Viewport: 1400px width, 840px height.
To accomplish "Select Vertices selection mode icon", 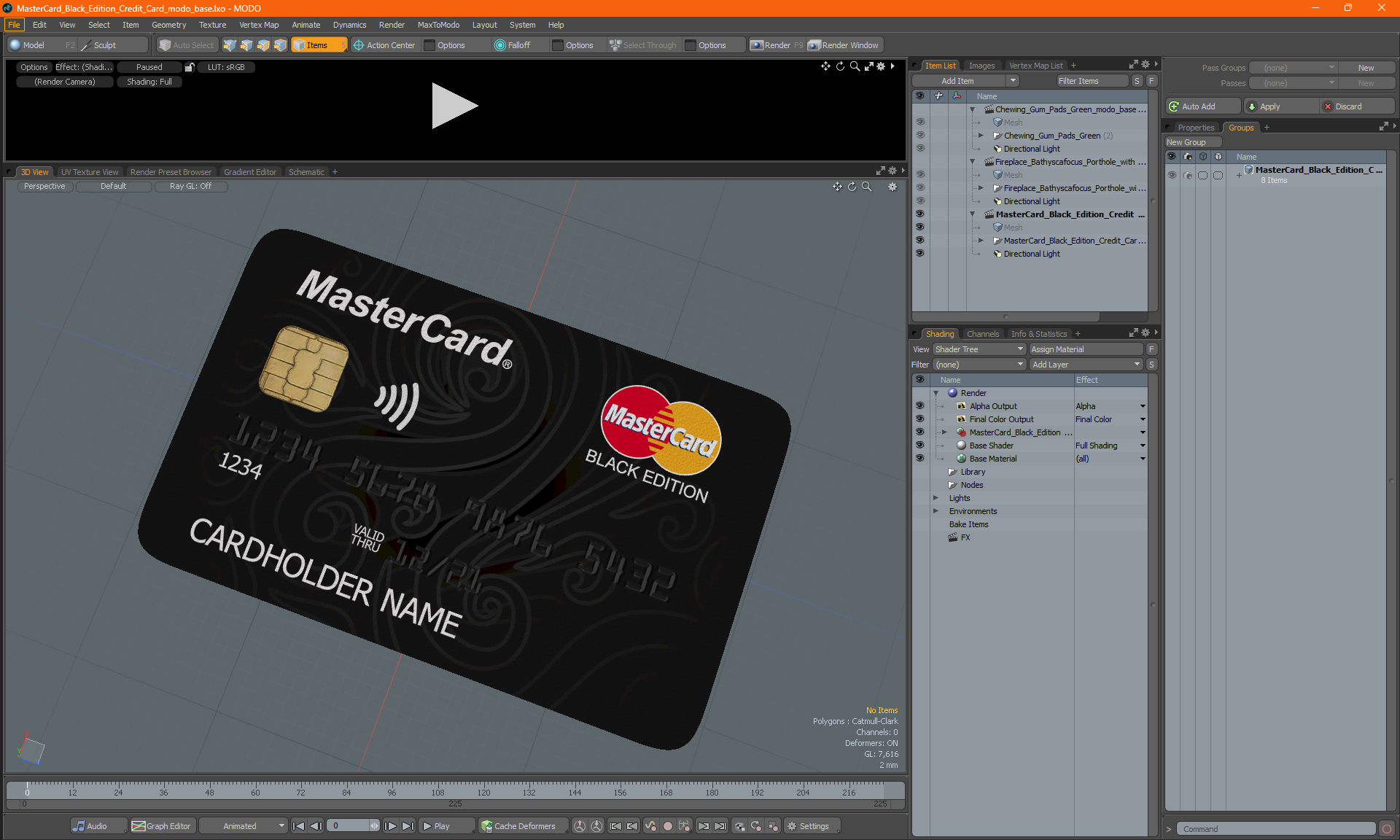I will coord(230,45).
